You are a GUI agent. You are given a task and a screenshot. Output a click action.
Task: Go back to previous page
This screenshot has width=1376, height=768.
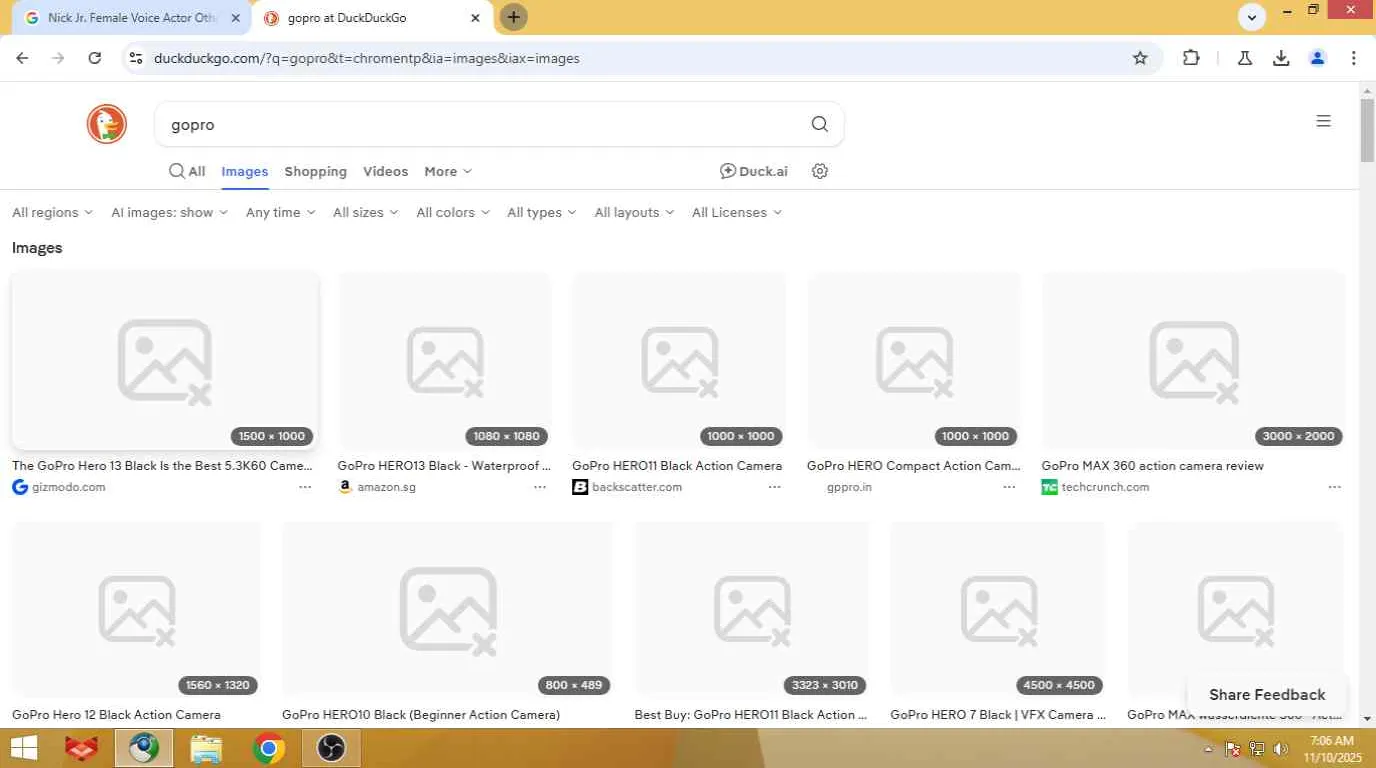[x=22, y=58]
